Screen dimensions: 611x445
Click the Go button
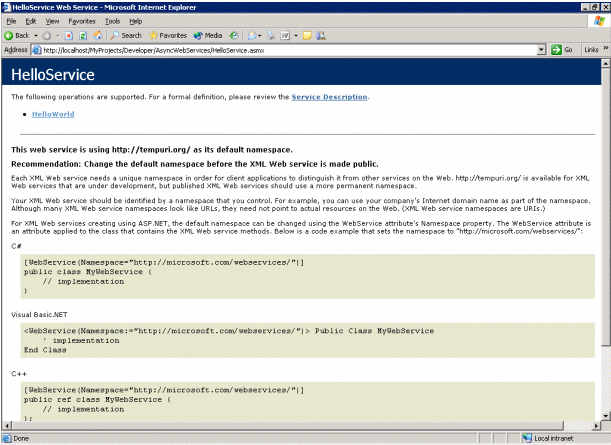click(x=561, y=50)
